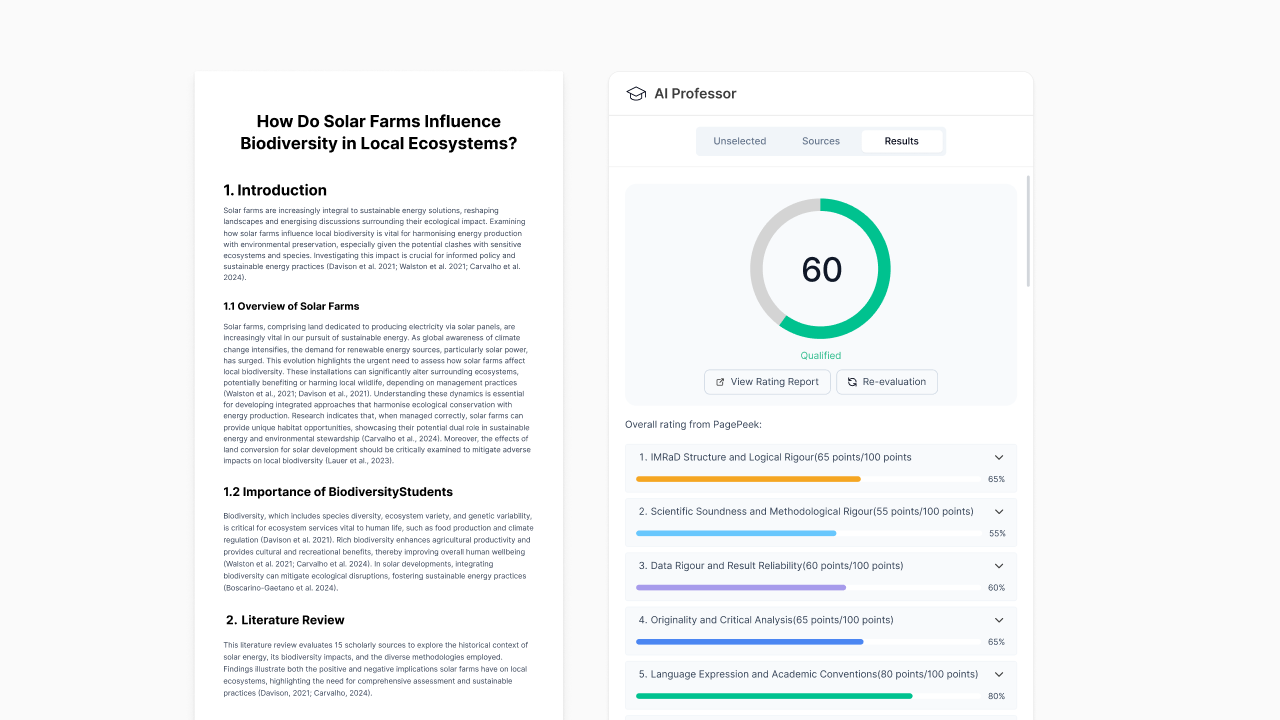Expand Scientific Soundness and Methodological Rigour chevron
Image resolution: width=1280 pixels, height=720 pixels.
tap(998, 511)
